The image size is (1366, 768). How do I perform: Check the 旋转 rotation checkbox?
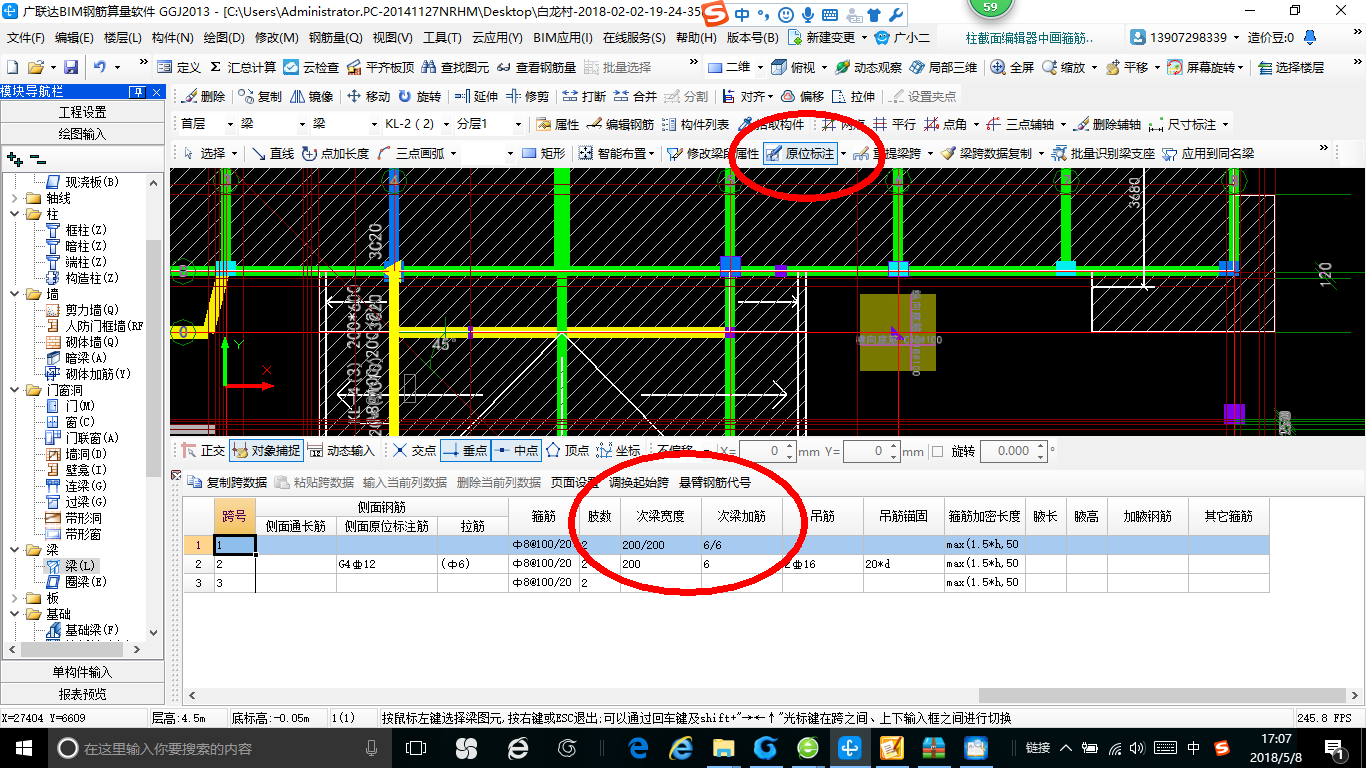point(937,451)
